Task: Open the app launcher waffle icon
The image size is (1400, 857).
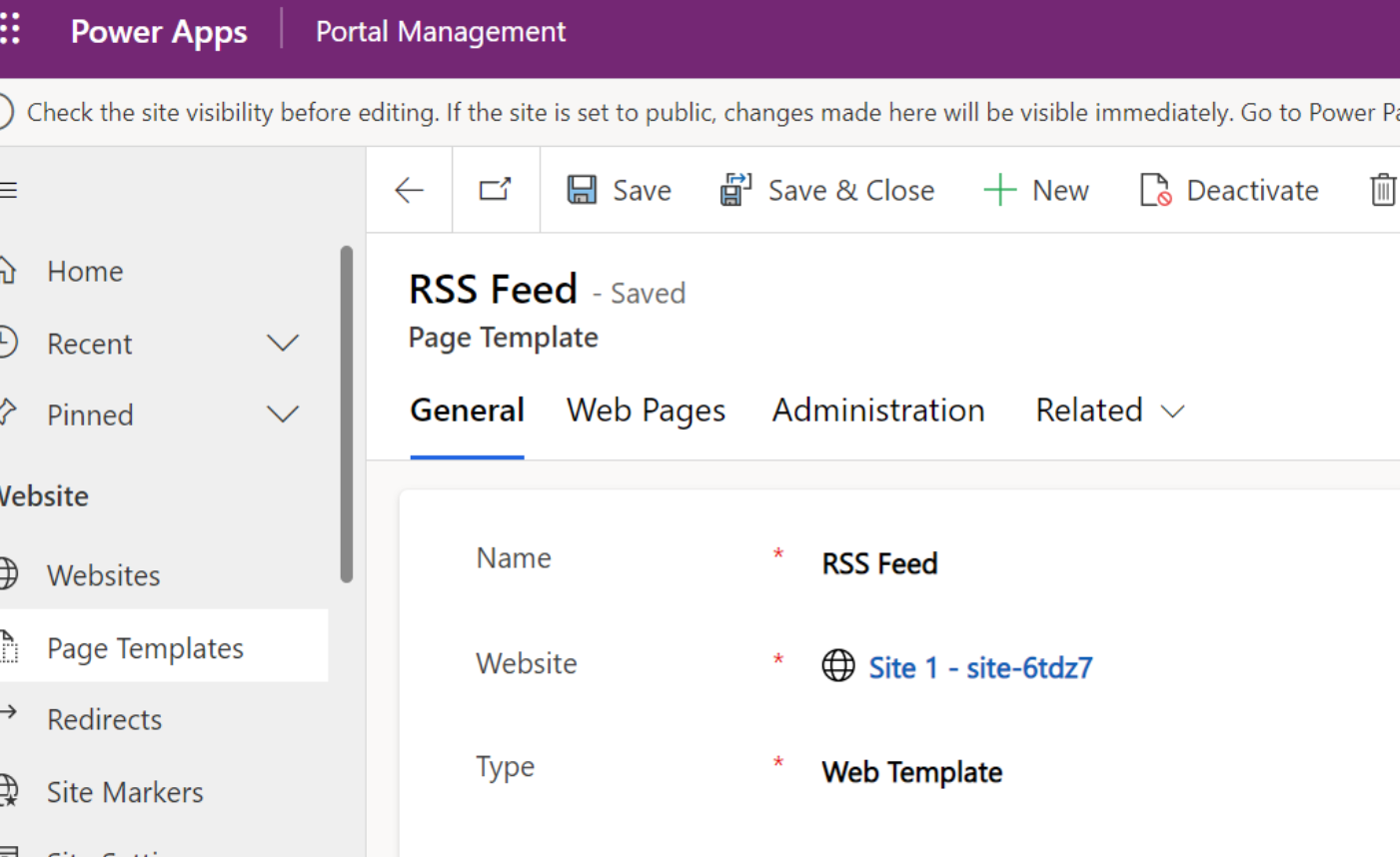Action: click(x=10, y=29)
